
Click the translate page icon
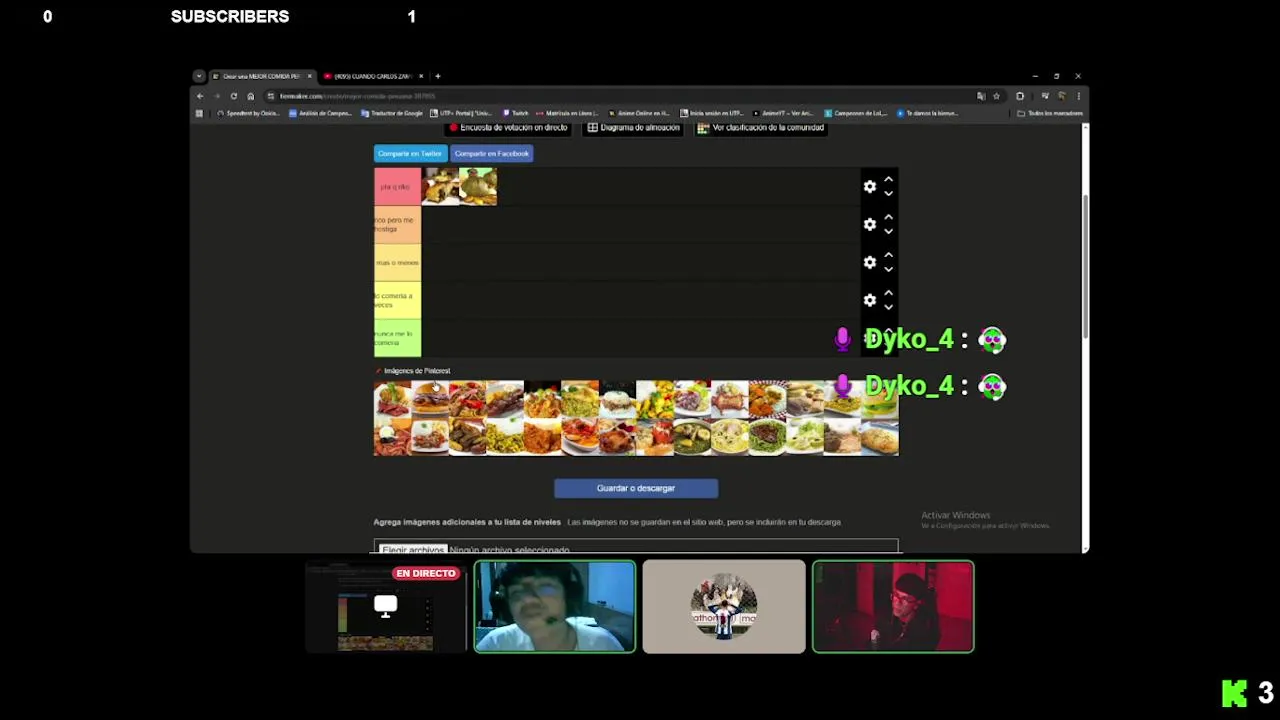(981, 96)
